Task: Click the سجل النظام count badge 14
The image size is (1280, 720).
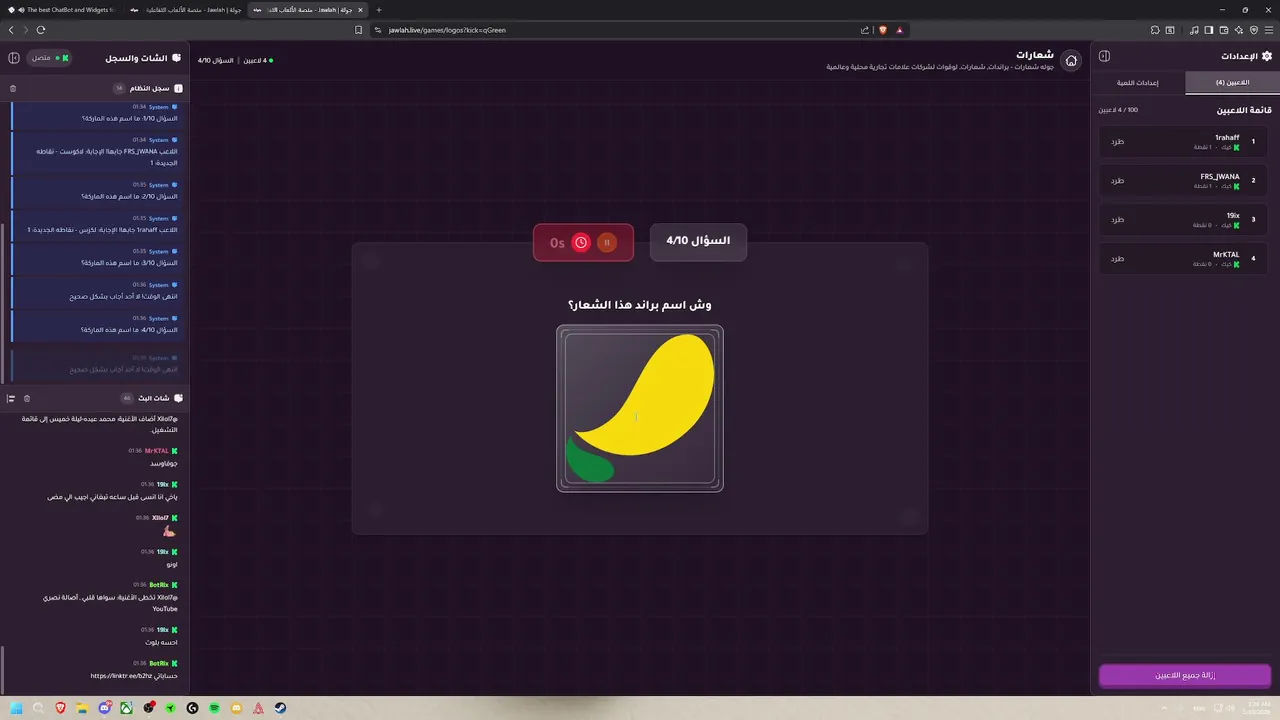Action: [119, 88]
